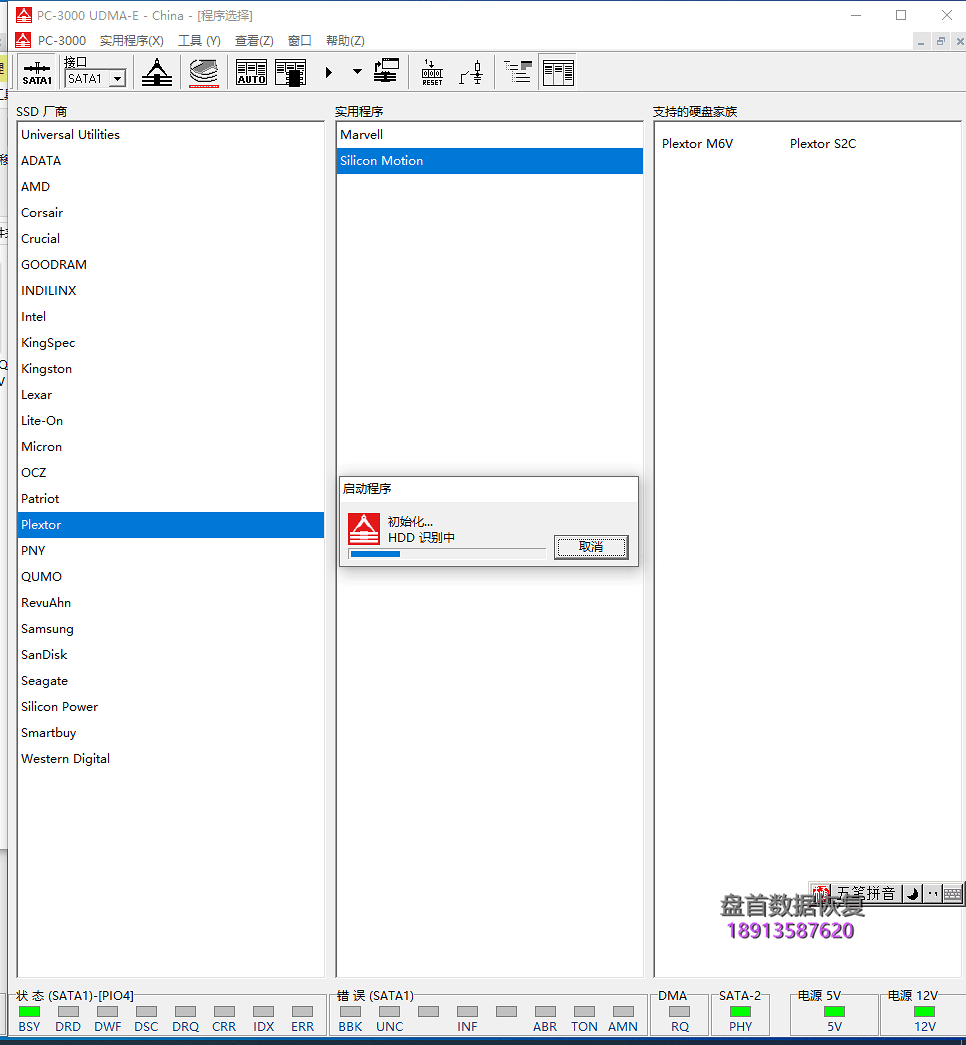Select Patriot vendor
Viewport: 966px width, 1045px height.
[x=171, y=499]
